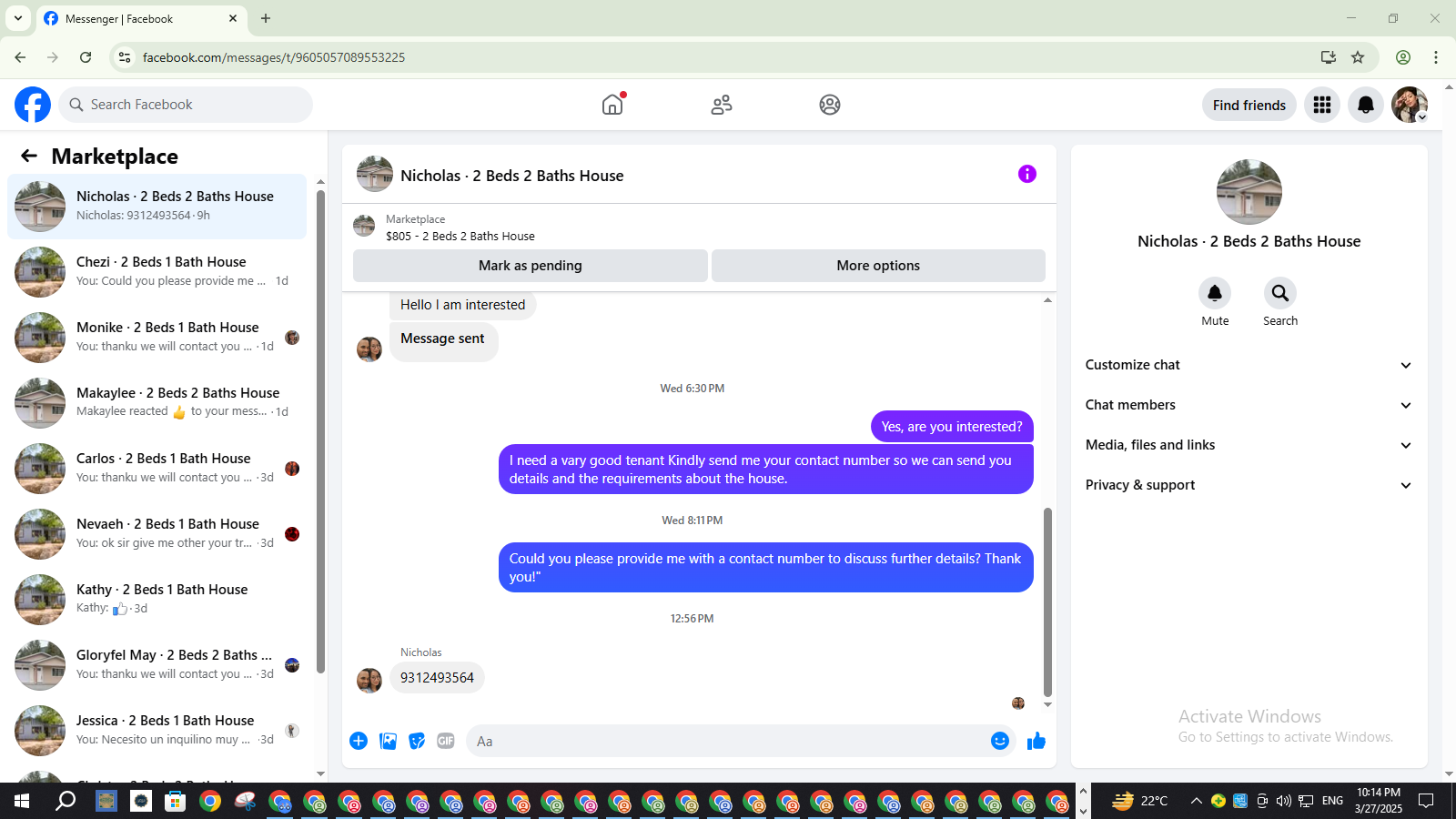Screen dimensions: 1456x819
Task: Show hidden system tray icons
Action: (1197, 801)
